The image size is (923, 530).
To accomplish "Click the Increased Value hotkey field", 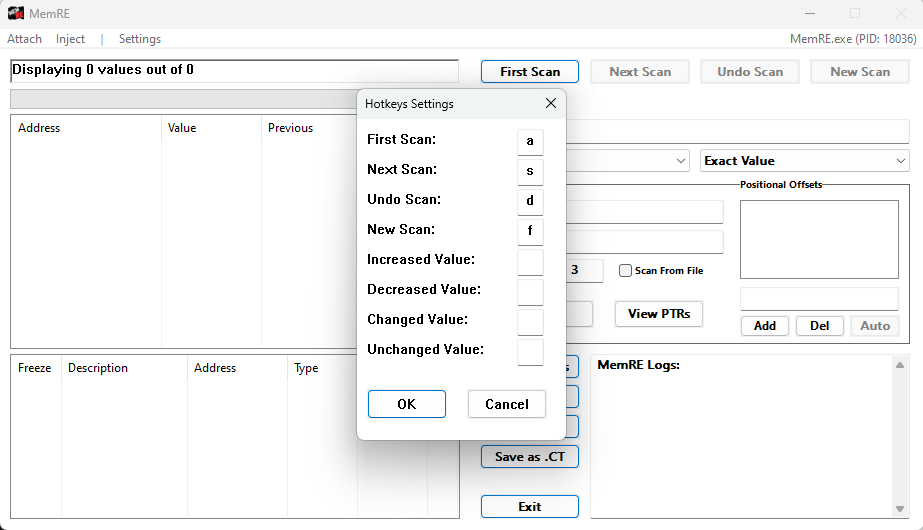I will pyautogui.click(x=530, y=262).
